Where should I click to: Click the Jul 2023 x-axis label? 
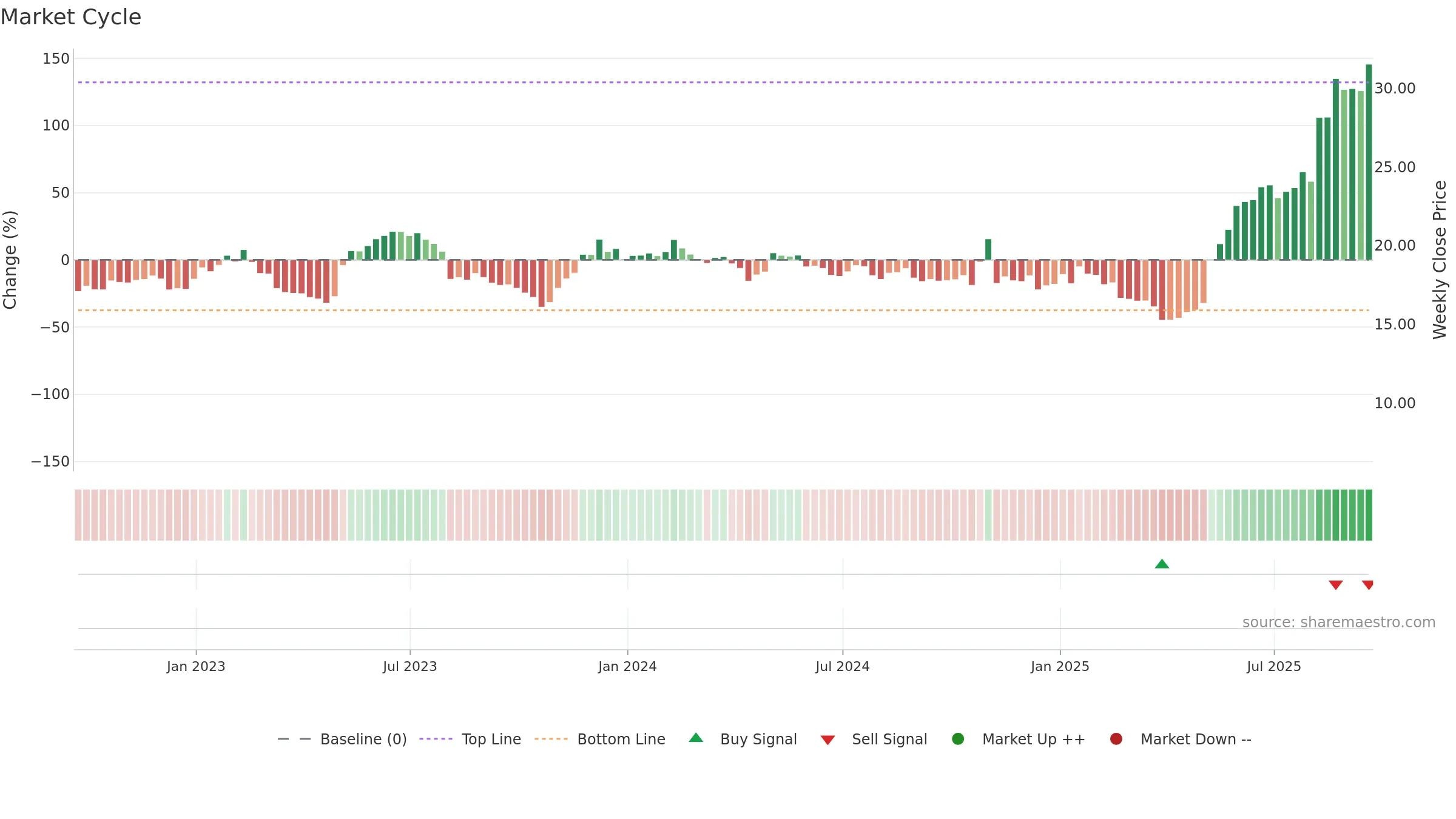point(410,667)
